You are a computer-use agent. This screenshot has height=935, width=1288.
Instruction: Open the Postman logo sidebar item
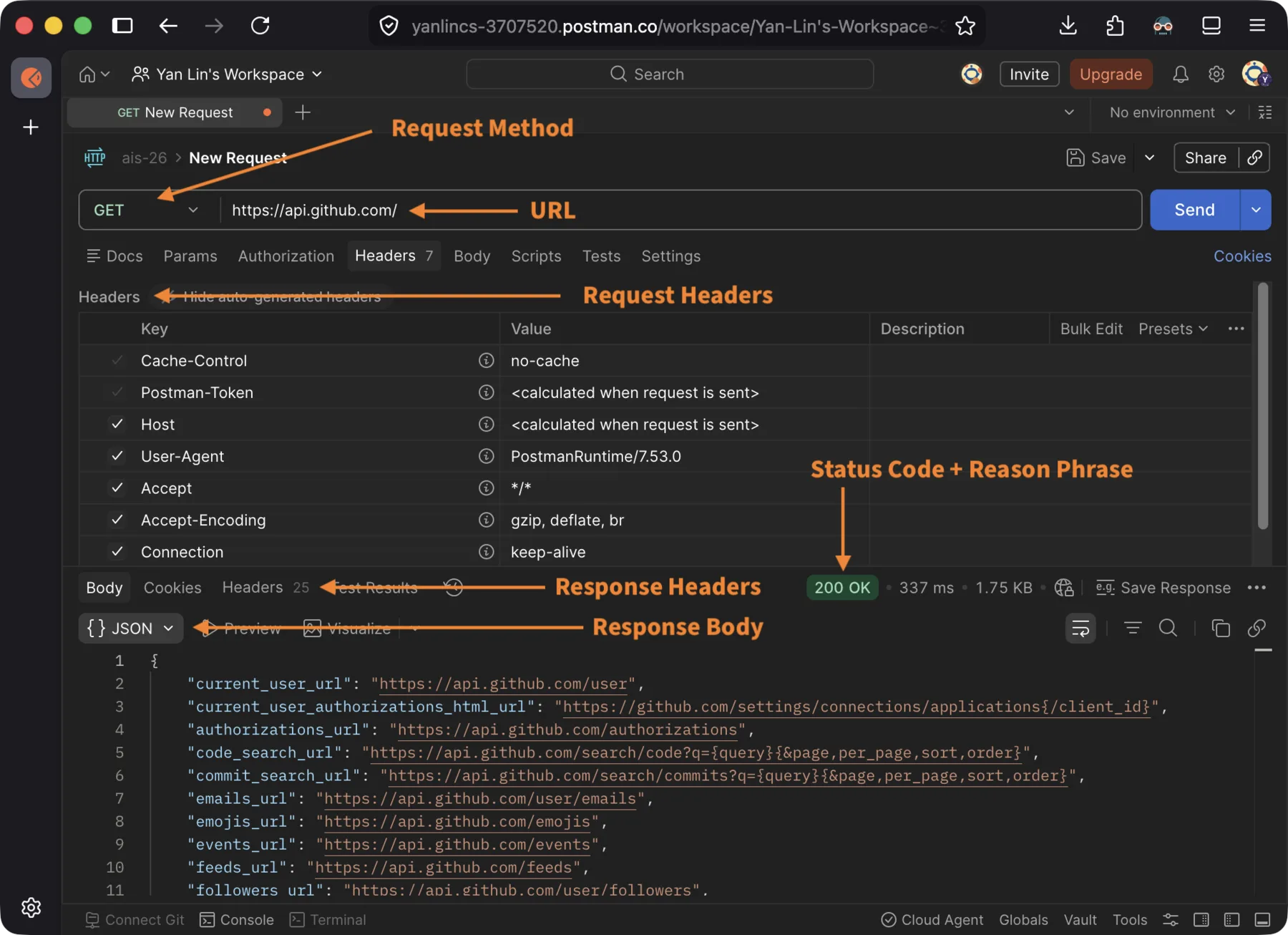pyautogui.click(x=31, y=77)
